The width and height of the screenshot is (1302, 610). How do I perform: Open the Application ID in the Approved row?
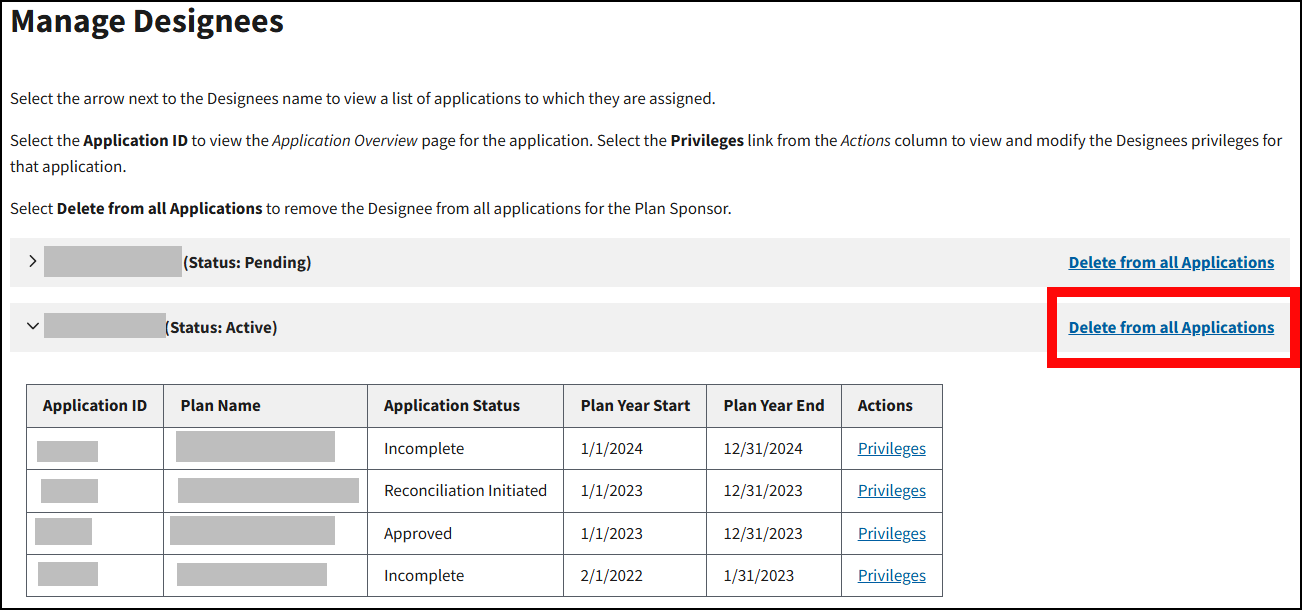[x=64, y=532]
